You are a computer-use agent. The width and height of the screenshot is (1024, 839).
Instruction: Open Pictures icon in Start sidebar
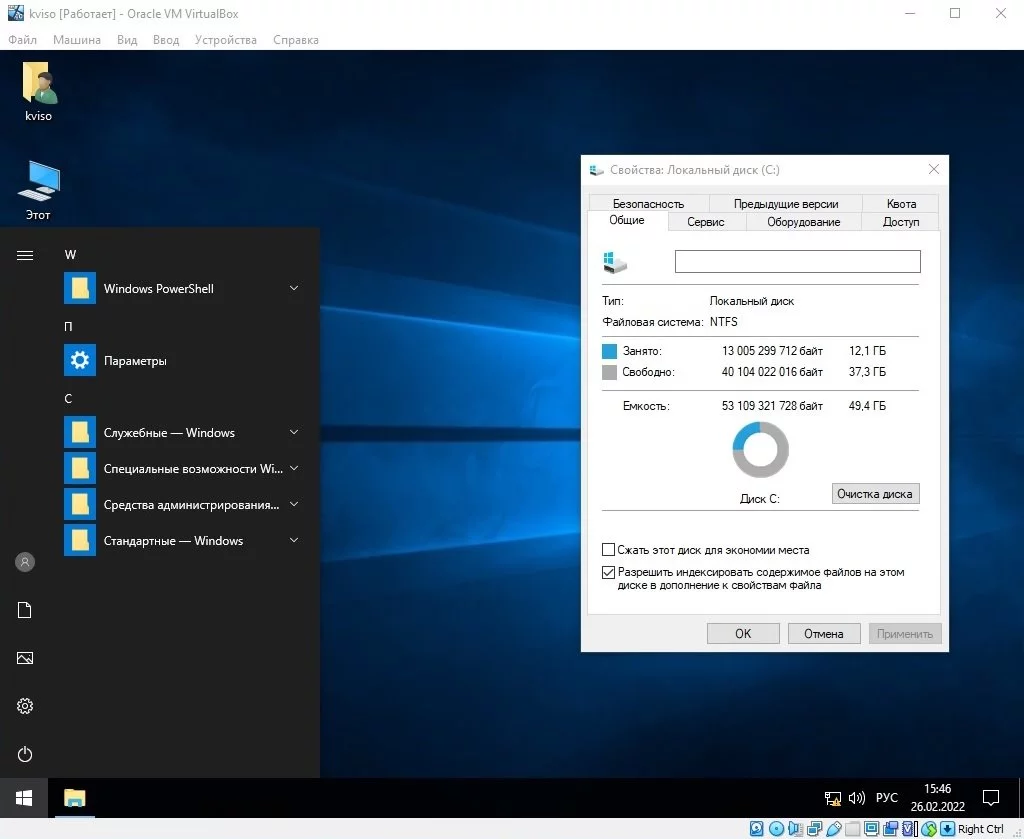click(25, 658)
